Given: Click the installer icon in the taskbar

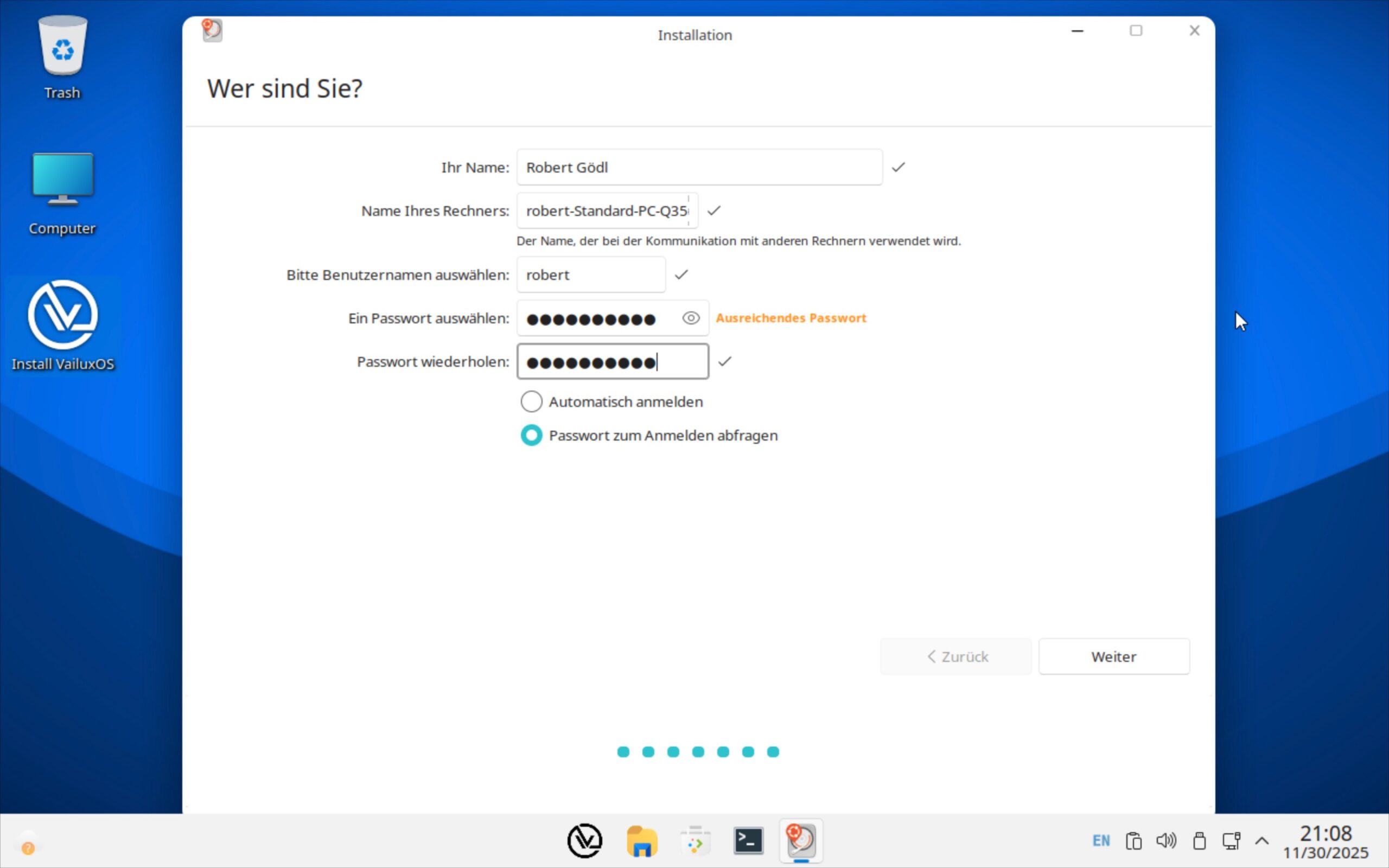Looking at the screenshot, I should pyautogui.click(x=801, y=841).
